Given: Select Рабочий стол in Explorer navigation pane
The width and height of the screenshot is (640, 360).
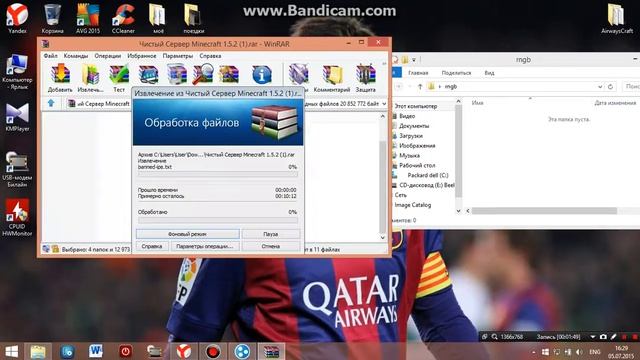Looking at the screenshot, I should [417, 165].
